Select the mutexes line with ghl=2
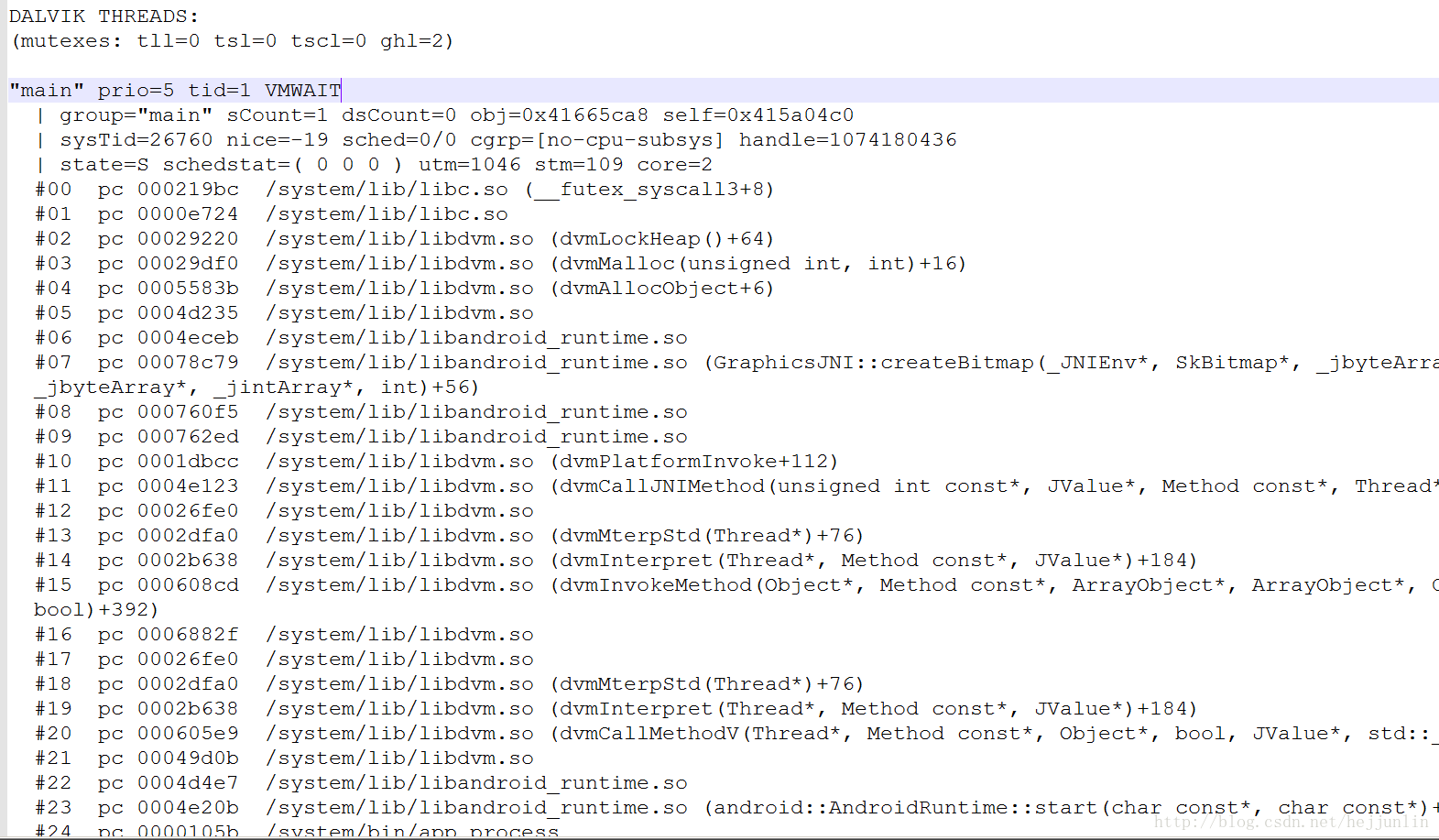Screen dimensions: 1439x840 click(232, 41)
